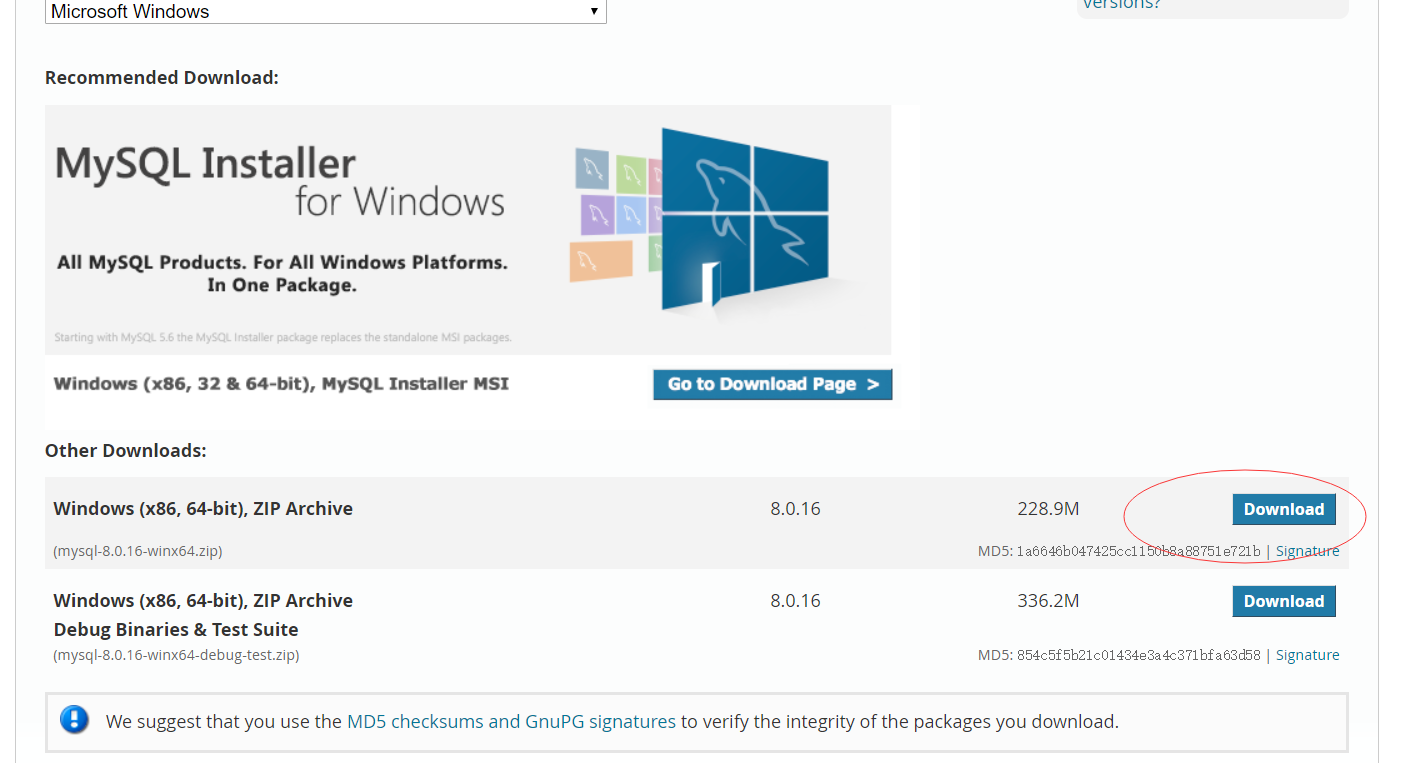Image resolution: width=1428 pixels, height=763 pixels.
Task: Download the Debug Binaries & Test Suite archive
Action: [x=1283, y=601]
